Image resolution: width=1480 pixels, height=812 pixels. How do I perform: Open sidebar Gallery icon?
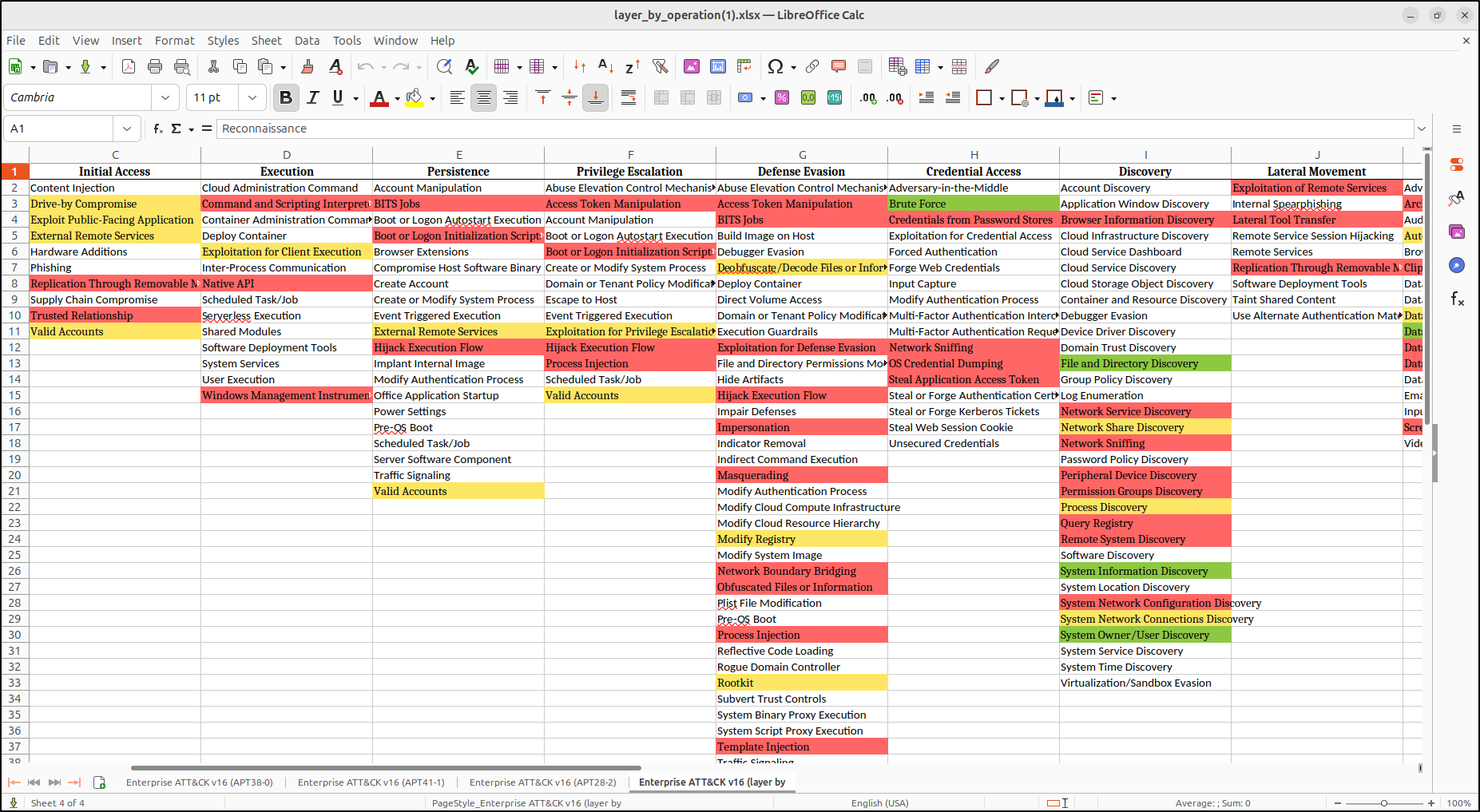point(1457,232)
